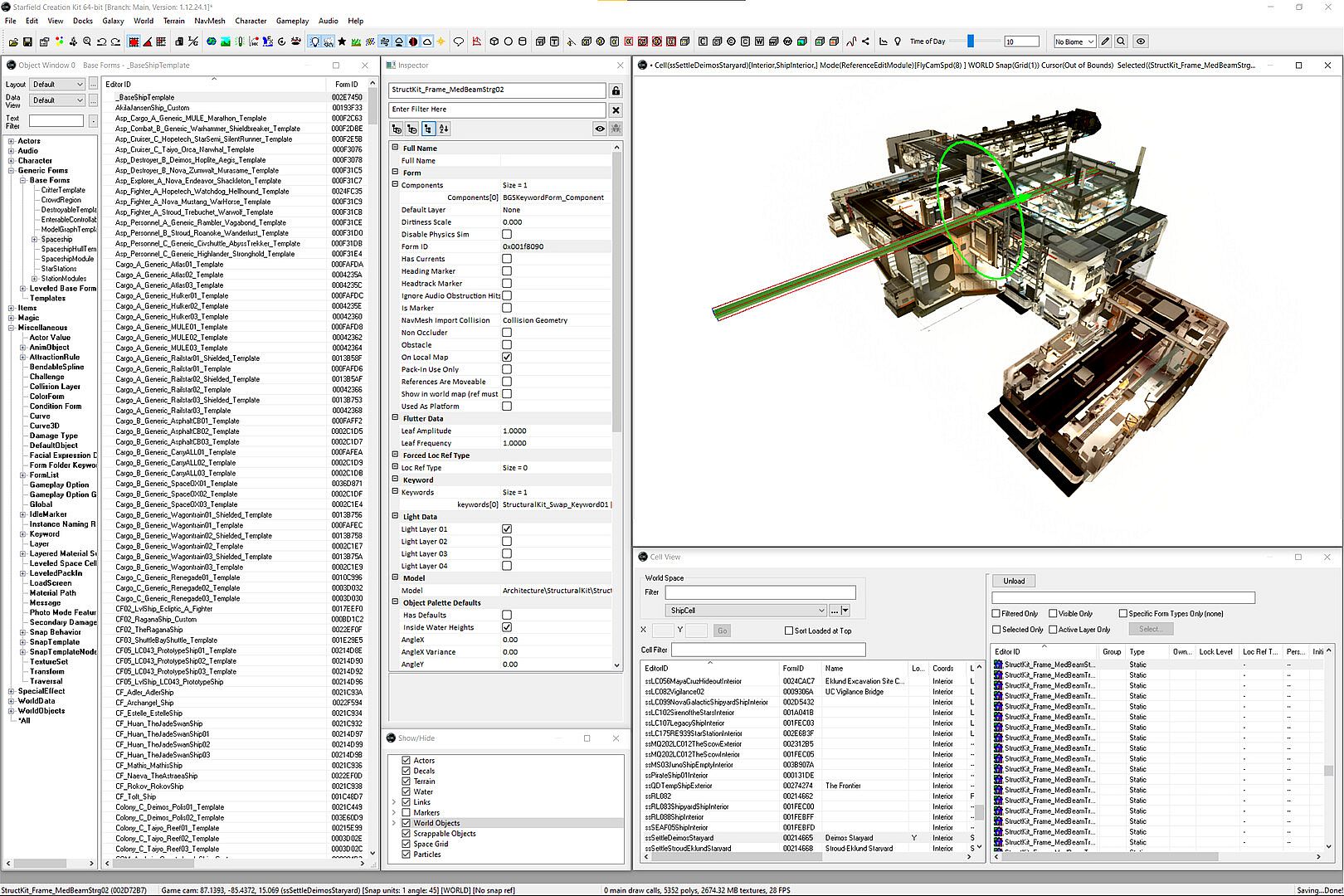Uncheck Terrain in the Show/Hide panel
Image resolution: width=1344 pixels, height=896 pixels.
click(x=407, y=782)
